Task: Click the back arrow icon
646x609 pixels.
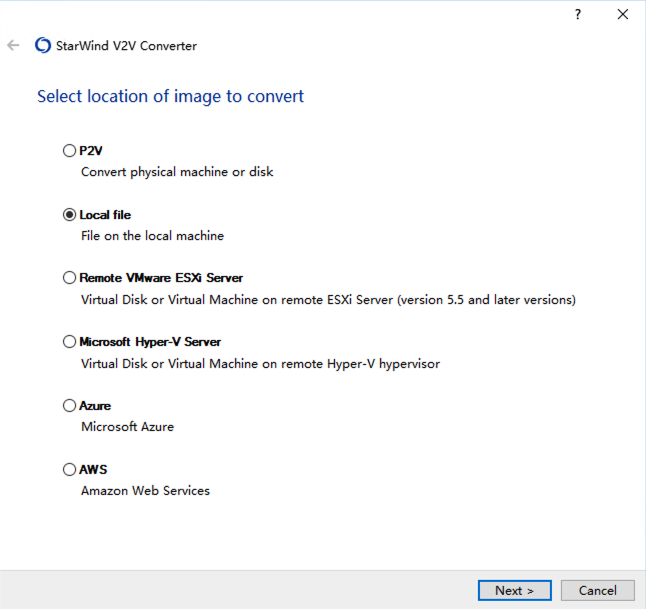Action: click(x=13, y=45)
